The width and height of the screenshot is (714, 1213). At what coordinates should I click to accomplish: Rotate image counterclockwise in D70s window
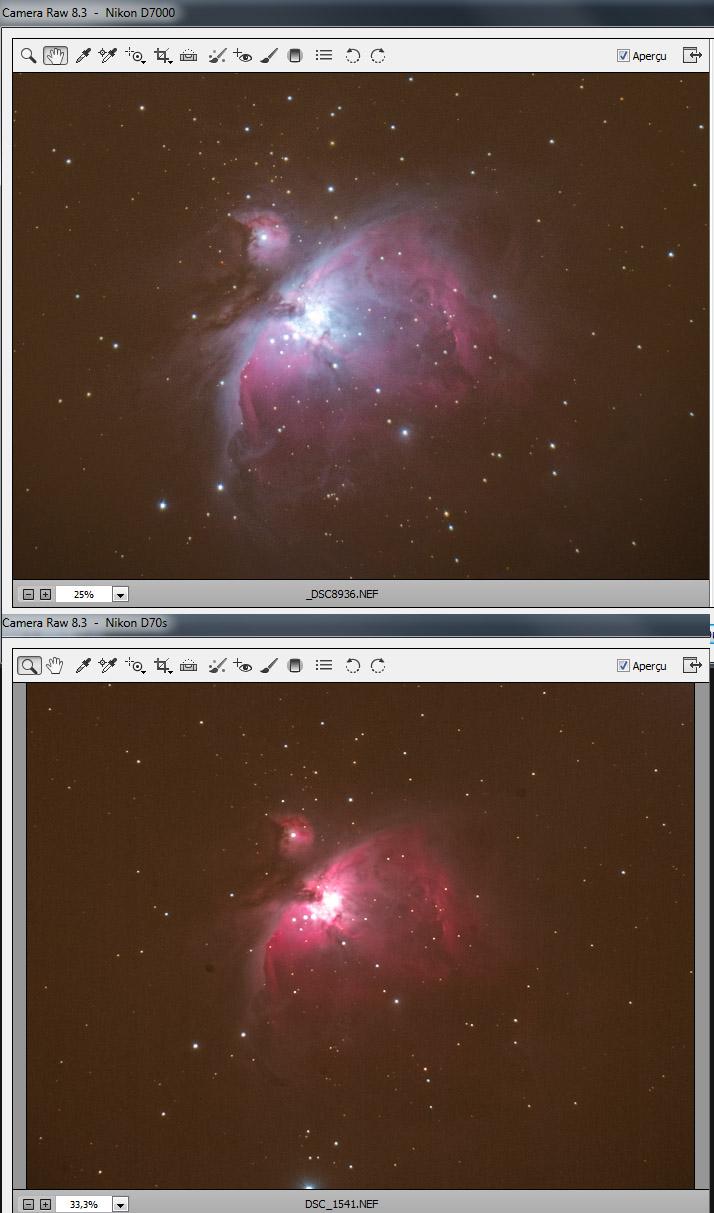click(352, 665)
